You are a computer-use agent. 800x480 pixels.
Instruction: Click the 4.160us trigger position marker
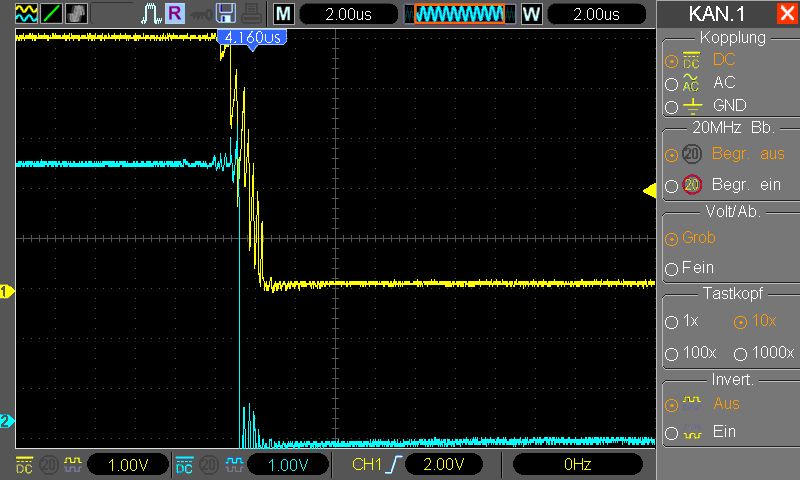pyautogui.click(x=252, y=38)
